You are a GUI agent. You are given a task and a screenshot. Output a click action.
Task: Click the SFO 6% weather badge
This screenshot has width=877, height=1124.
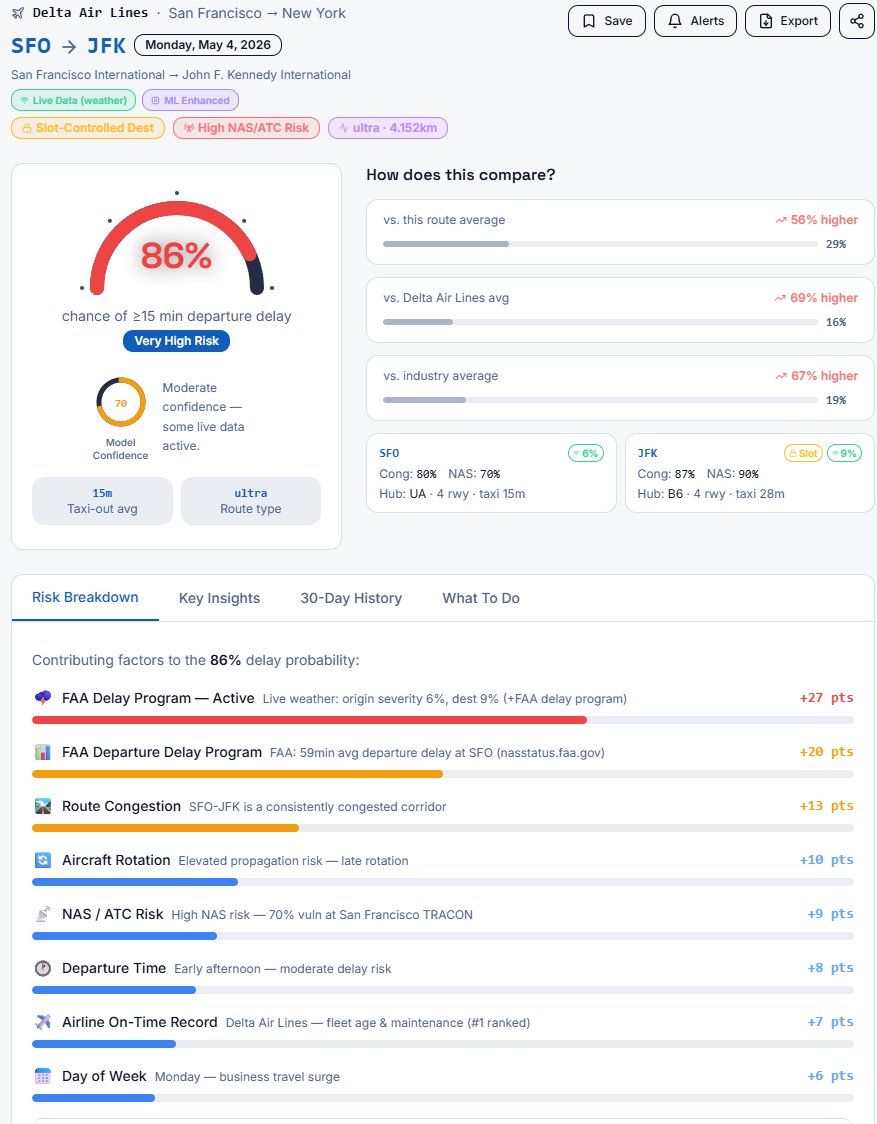tap(586, 453)
